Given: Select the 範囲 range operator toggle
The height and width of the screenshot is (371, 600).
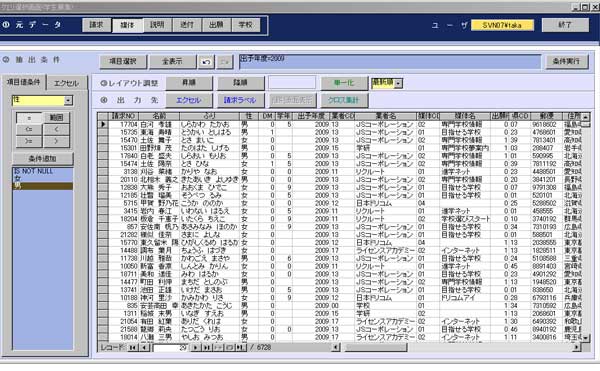Looking at the screenshot, I should tap(56, 118).
